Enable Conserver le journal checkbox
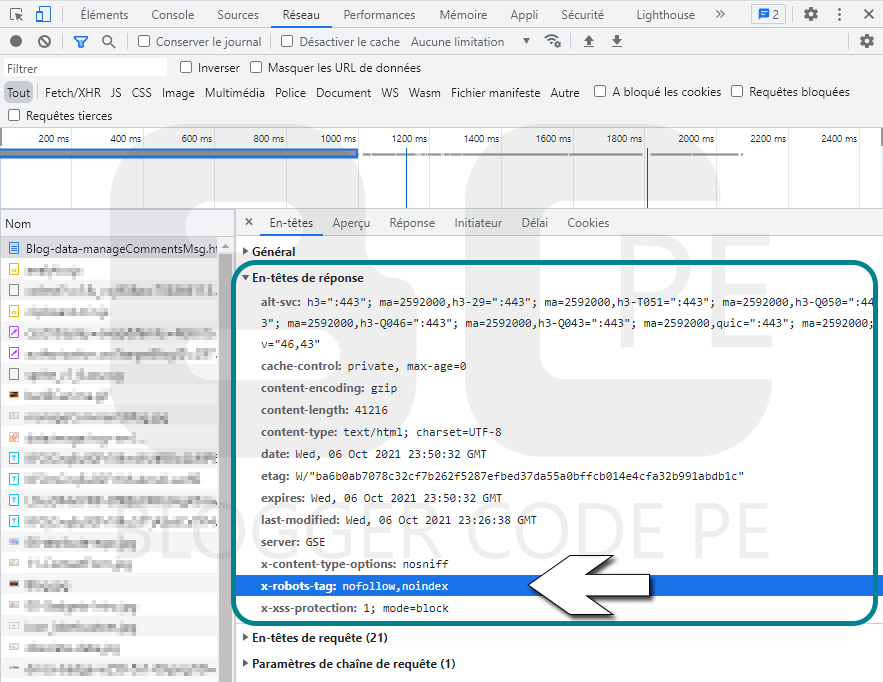Screen dimensions: 883x682 point(144,41)
